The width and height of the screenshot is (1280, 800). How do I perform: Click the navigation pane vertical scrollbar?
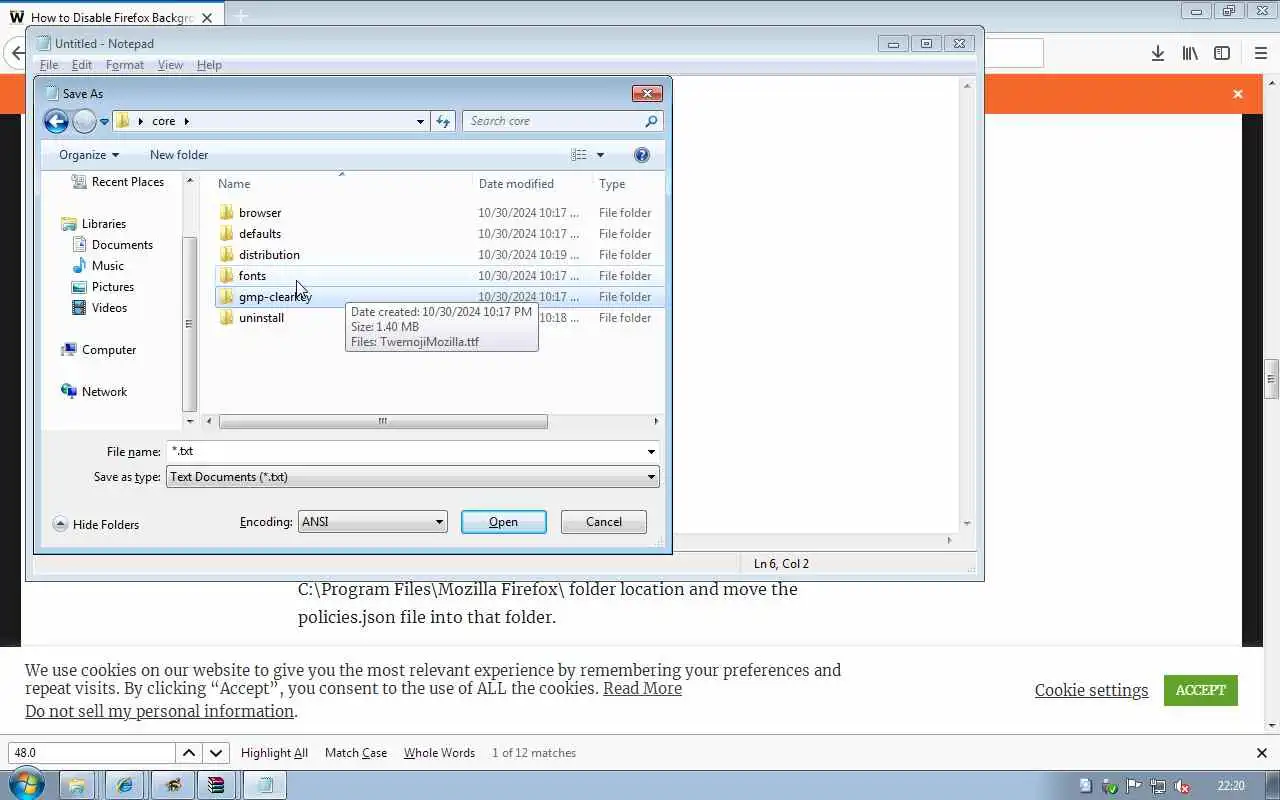pos(190,324)
